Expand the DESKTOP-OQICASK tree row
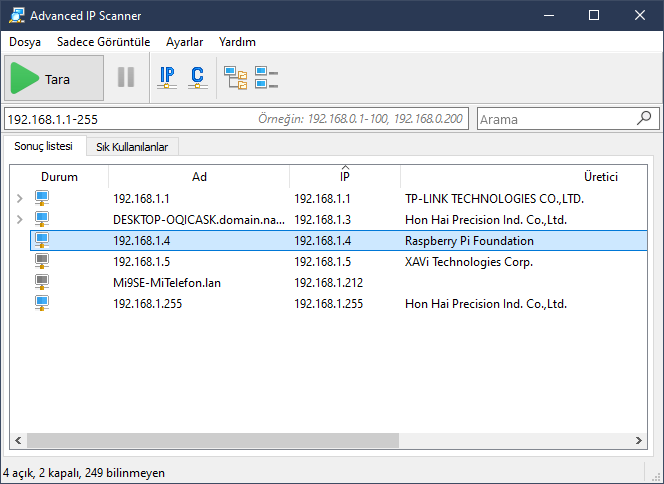The image size is (664, 484). (x=19, y=219)
